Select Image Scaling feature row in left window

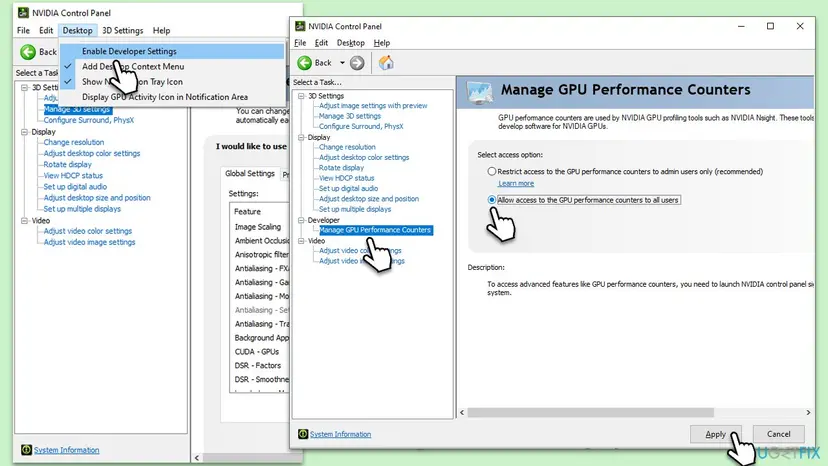click(x=260, y=227)
